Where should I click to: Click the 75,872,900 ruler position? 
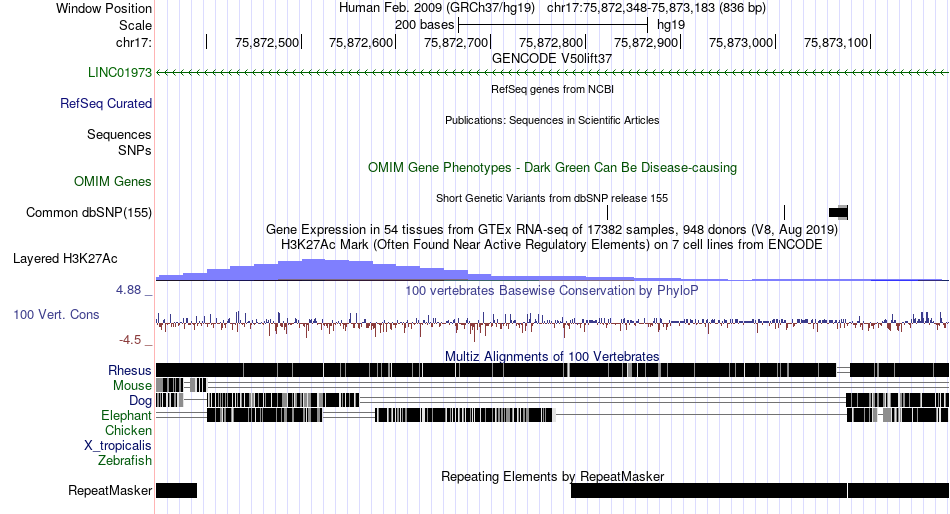pos(647,42)
